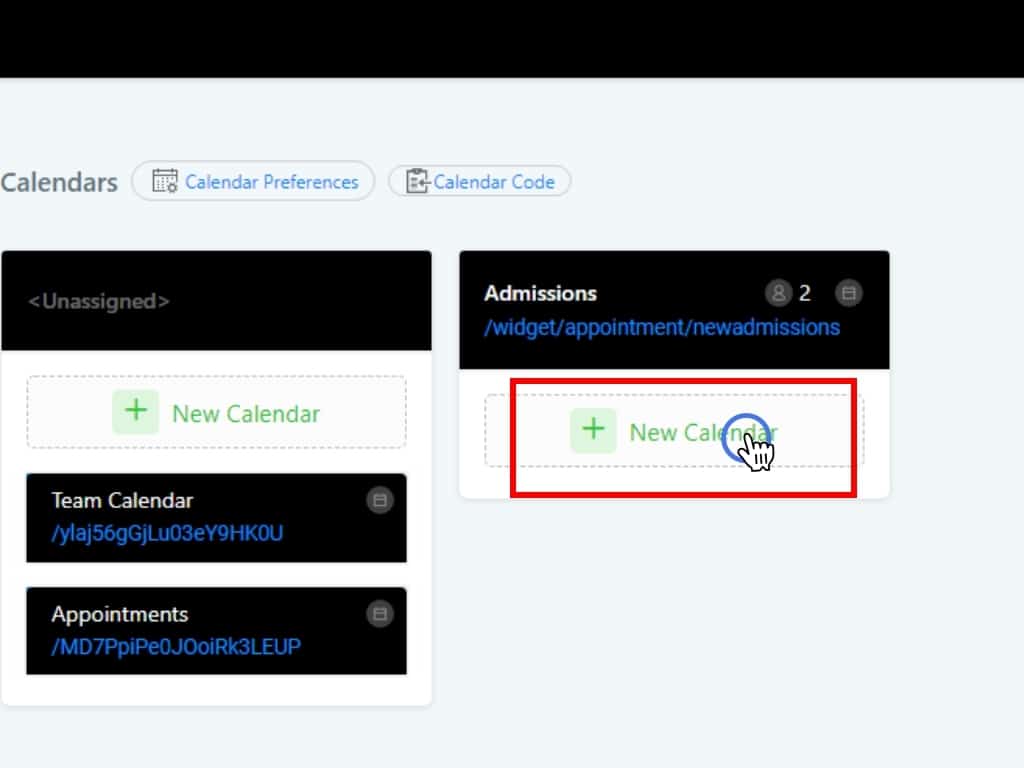1024x768 pixels.
Task: Open the Admissions group options menu icon
Action: click(x=849, y=293)
